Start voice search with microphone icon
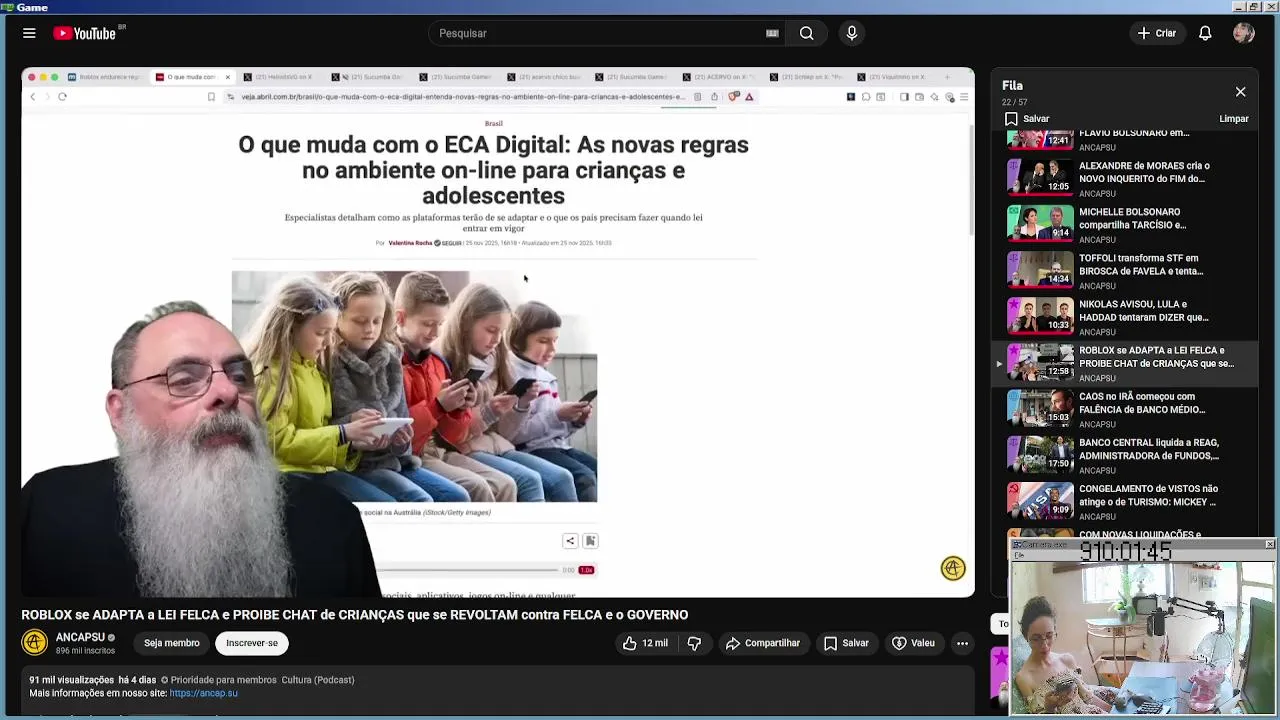 [852, 33]
